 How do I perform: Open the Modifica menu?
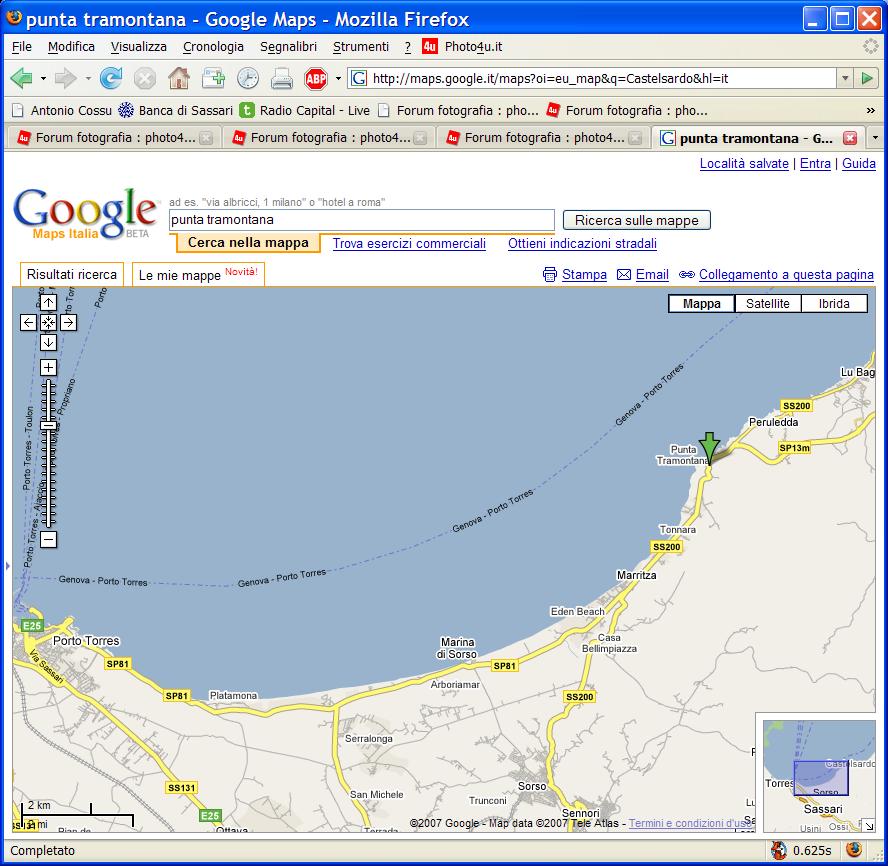[x=71, y=46]
